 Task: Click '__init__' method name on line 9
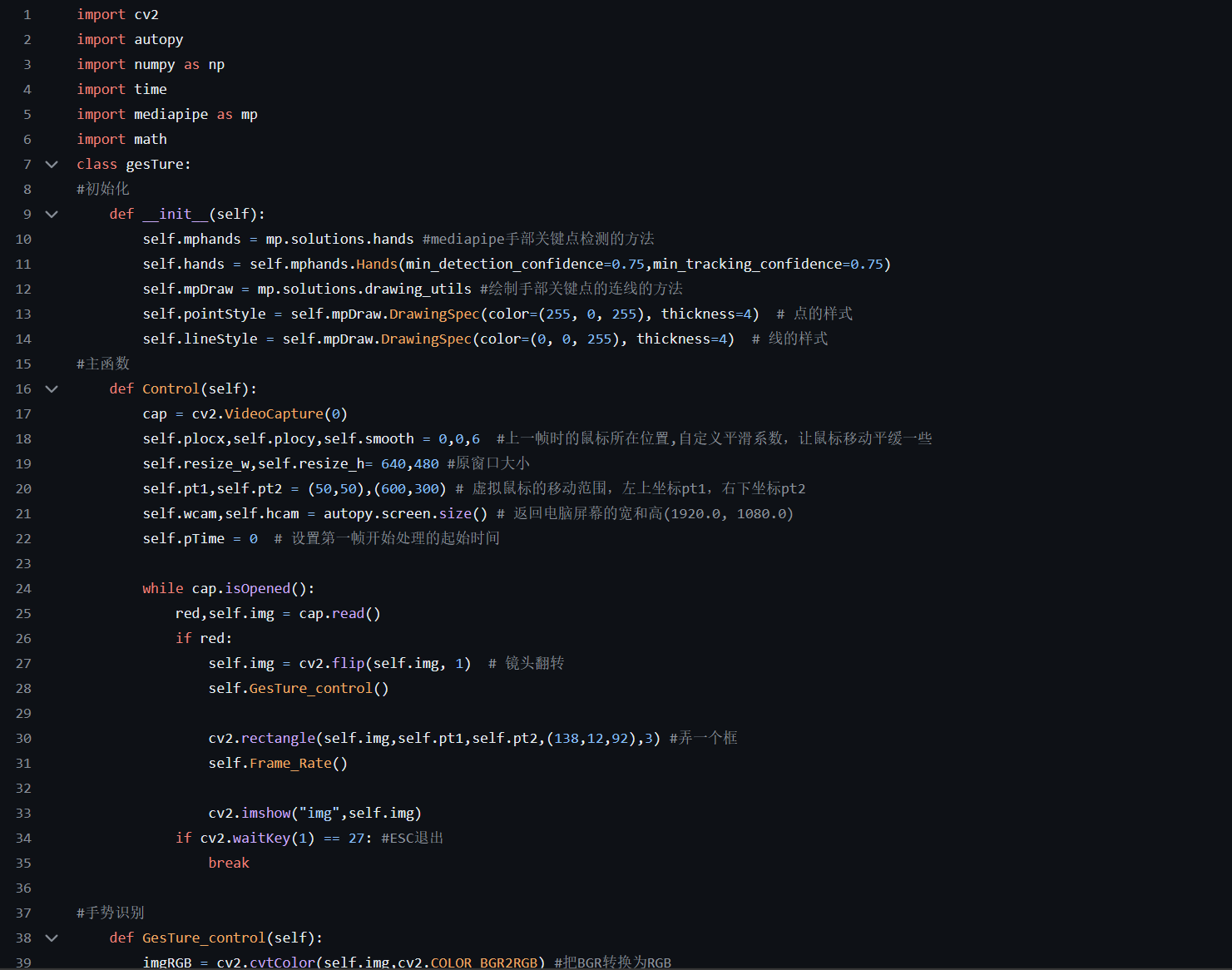[176, 214]
